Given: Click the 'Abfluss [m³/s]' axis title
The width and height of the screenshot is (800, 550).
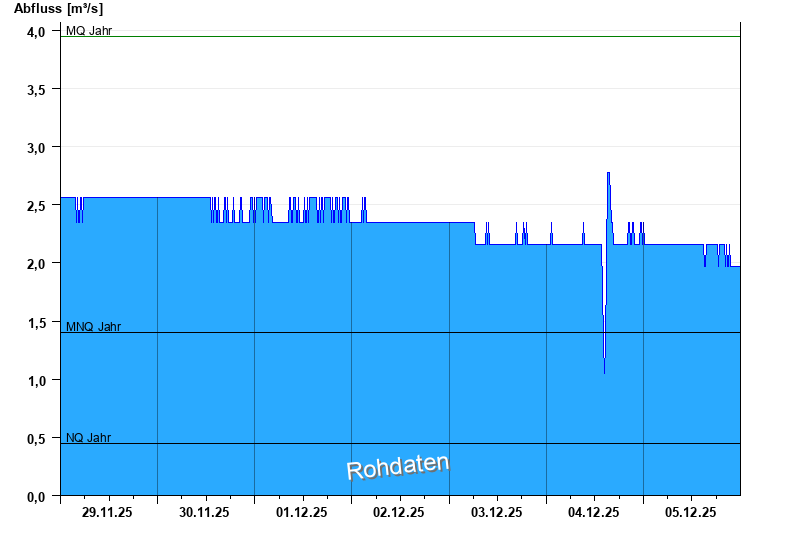Looking at the screenshot, I should (x=58, y=9).
